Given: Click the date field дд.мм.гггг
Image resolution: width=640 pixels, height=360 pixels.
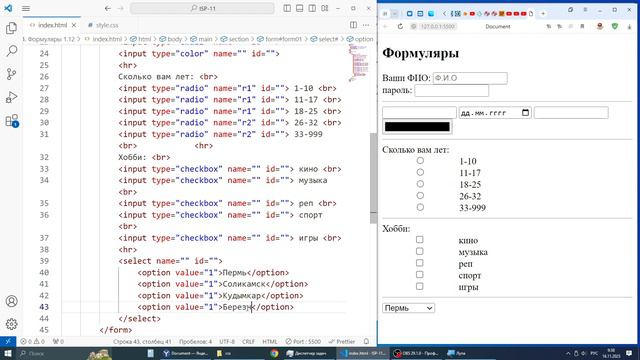Looking at the screenshot, I should click(495, 113).
